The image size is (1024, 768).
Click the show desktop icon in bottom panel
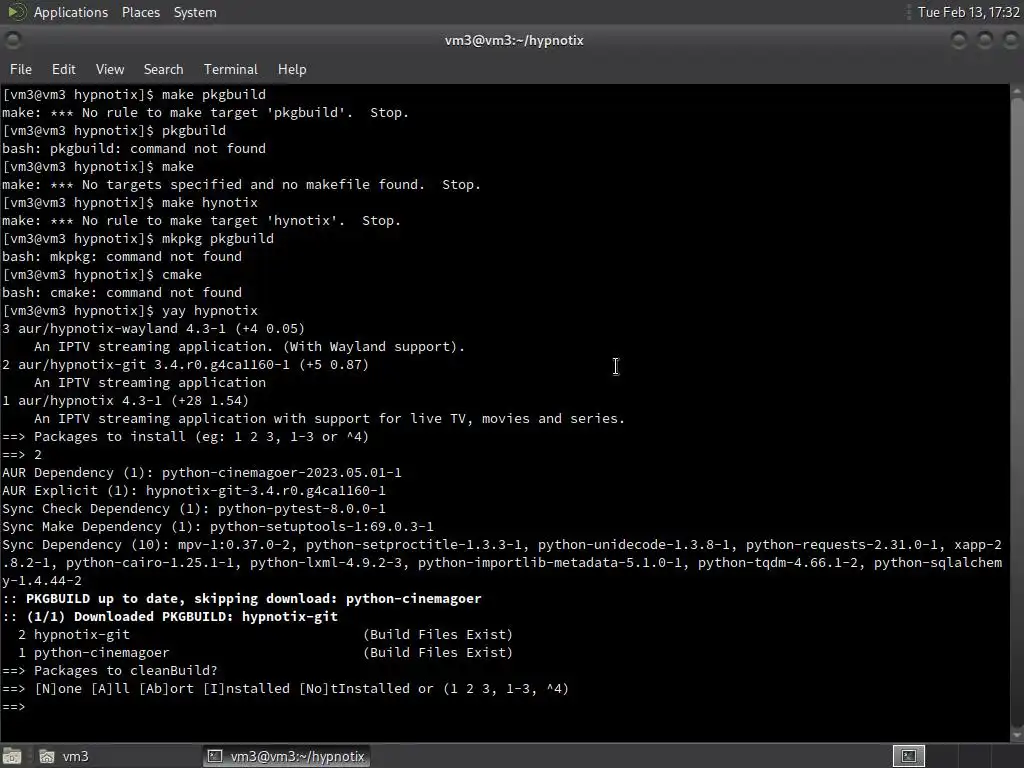(x=12, y=756)
